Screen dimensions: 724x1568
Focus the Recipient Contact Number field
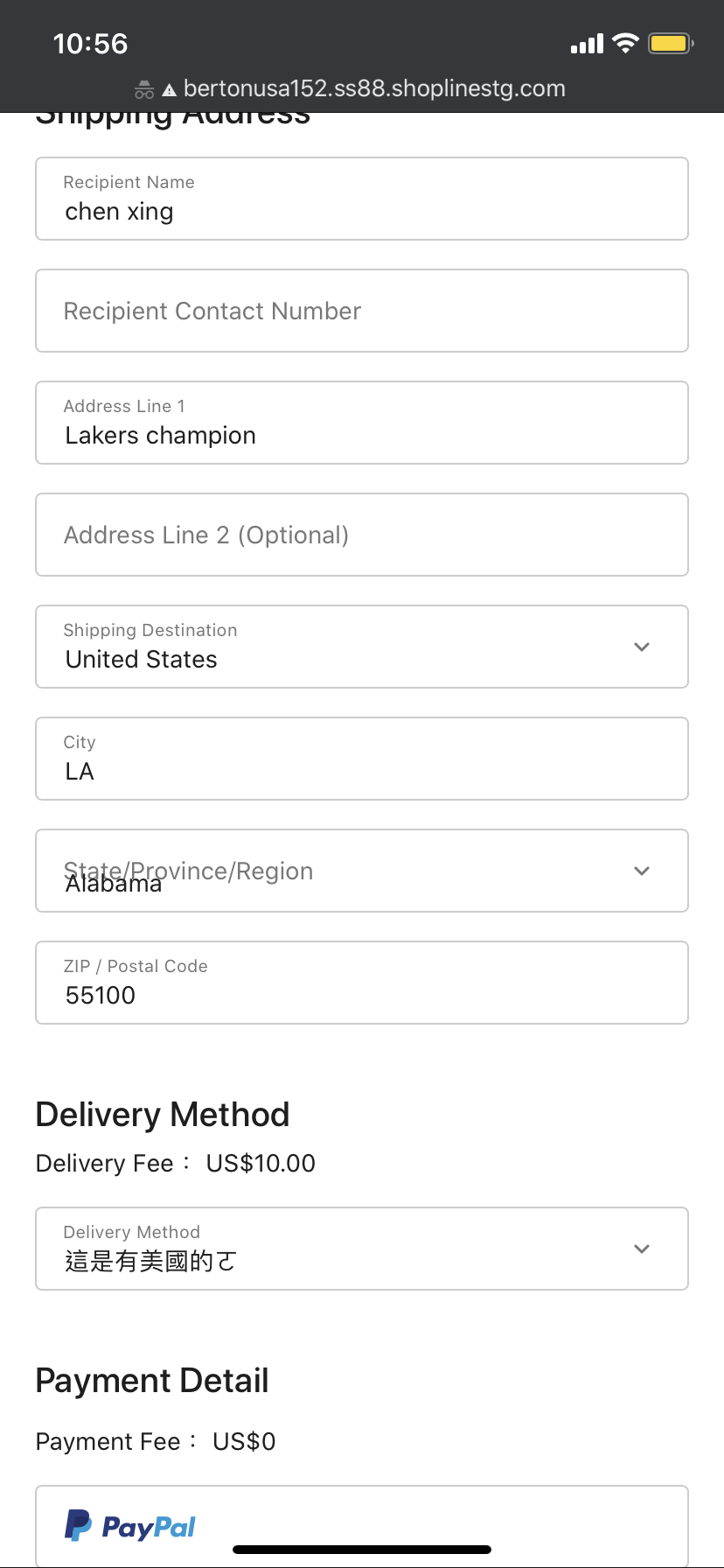coord(362,311)
